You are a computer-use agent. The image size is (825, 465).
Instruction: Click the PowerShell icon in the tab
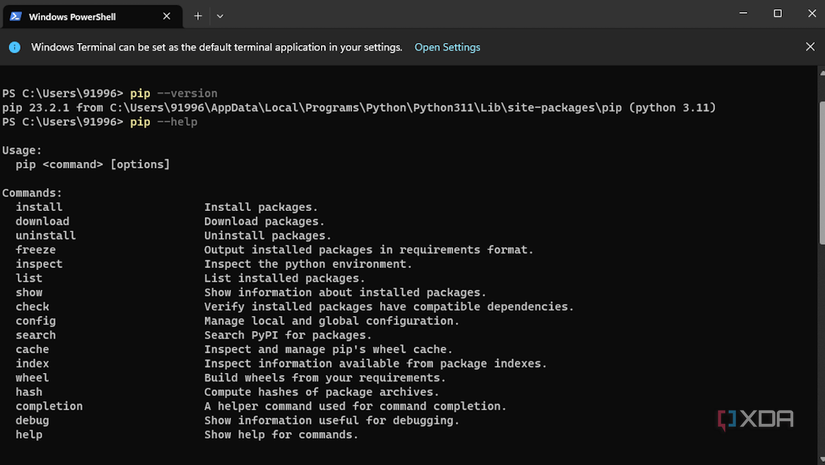(x=14, y=17)
